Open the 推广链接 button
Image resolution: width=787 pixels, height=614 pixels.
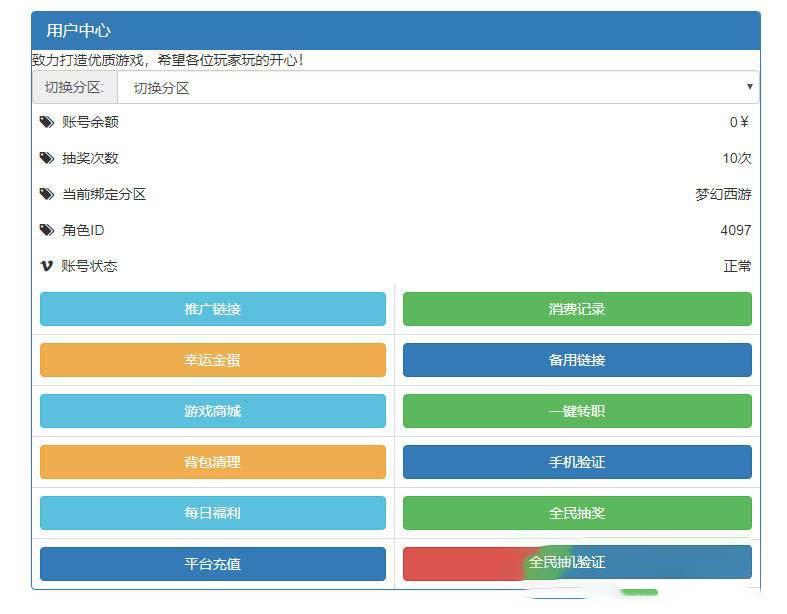213,309
